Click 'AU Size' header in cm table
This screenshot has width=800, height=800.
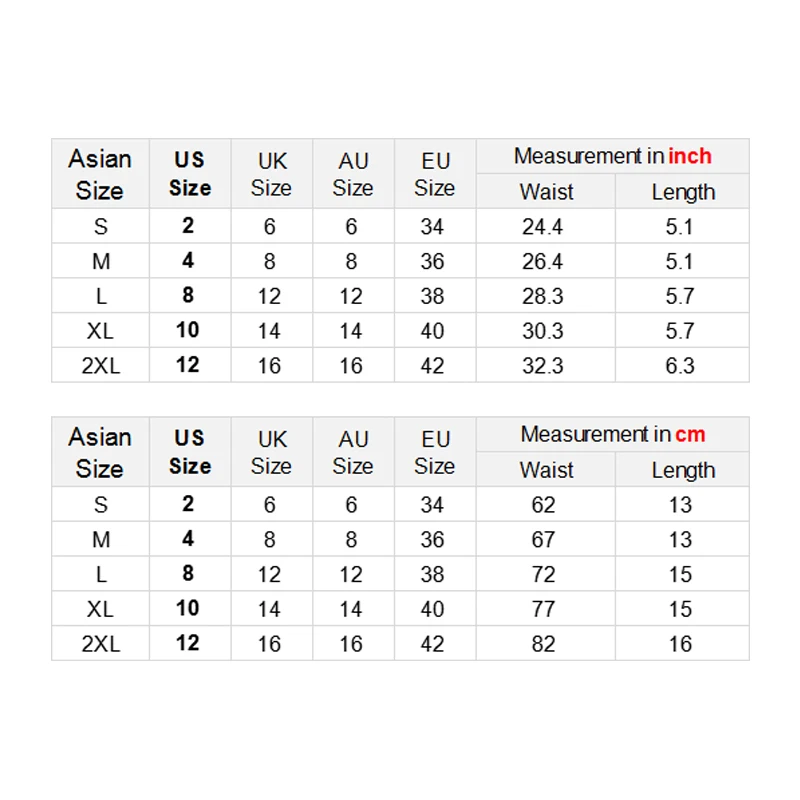pos(353,452)
